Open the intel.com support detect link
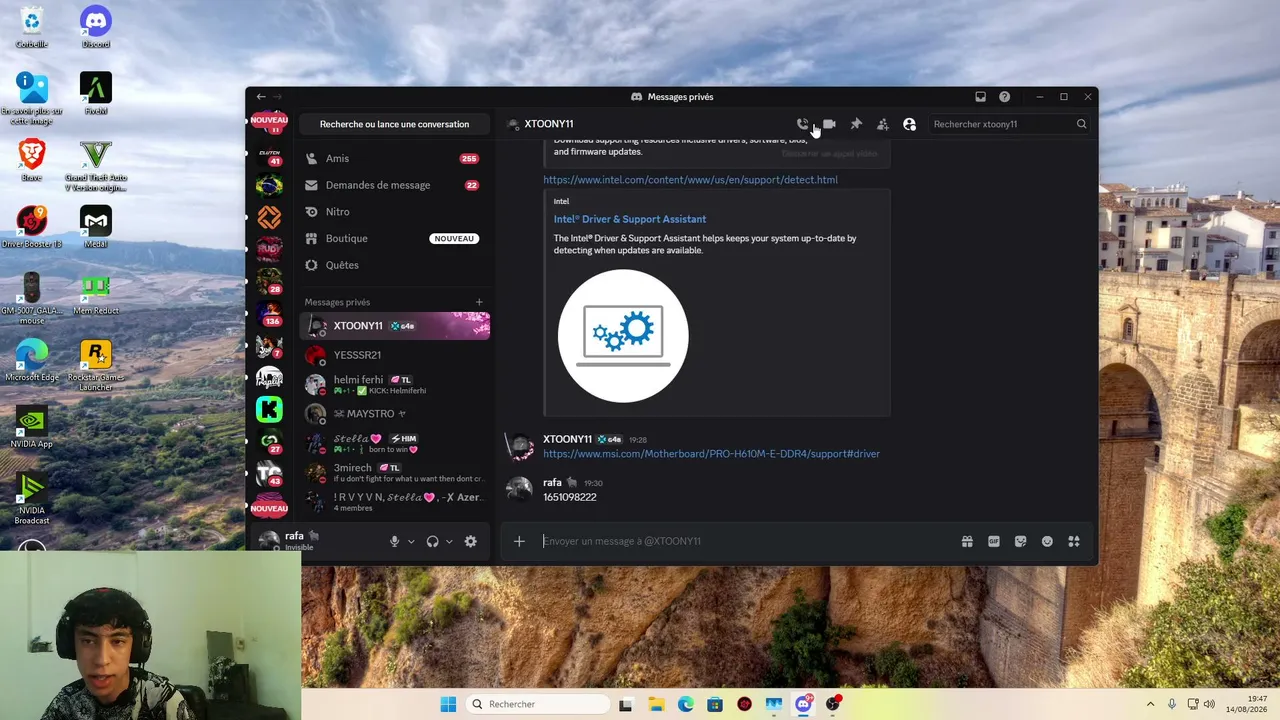Viewport: 1280px width, 720px height. 690,180
